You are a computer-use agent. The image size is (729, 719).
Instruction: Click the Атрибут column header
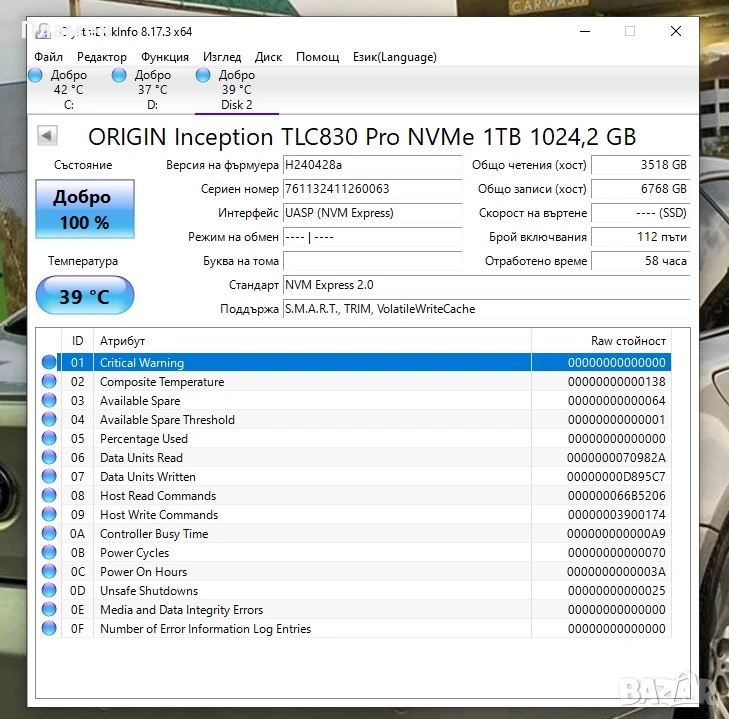point(312,341)
